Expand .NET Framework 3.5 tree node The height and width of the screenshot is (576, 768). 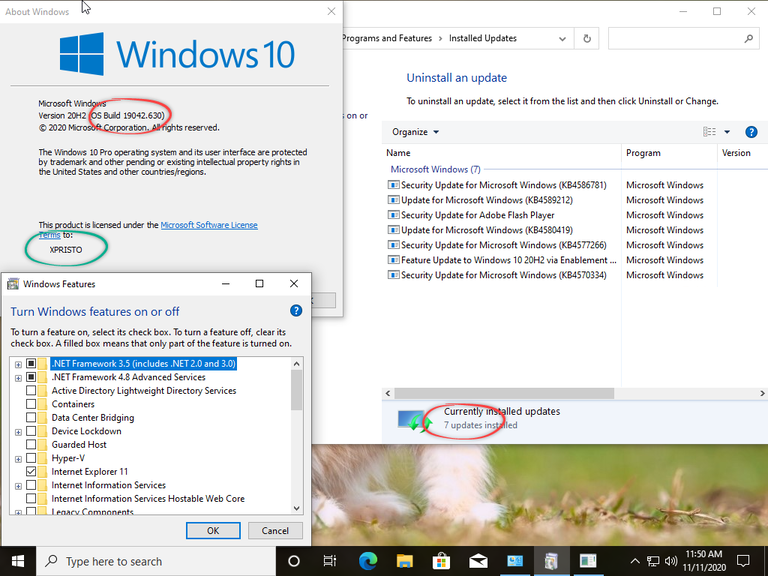point(18,364)
